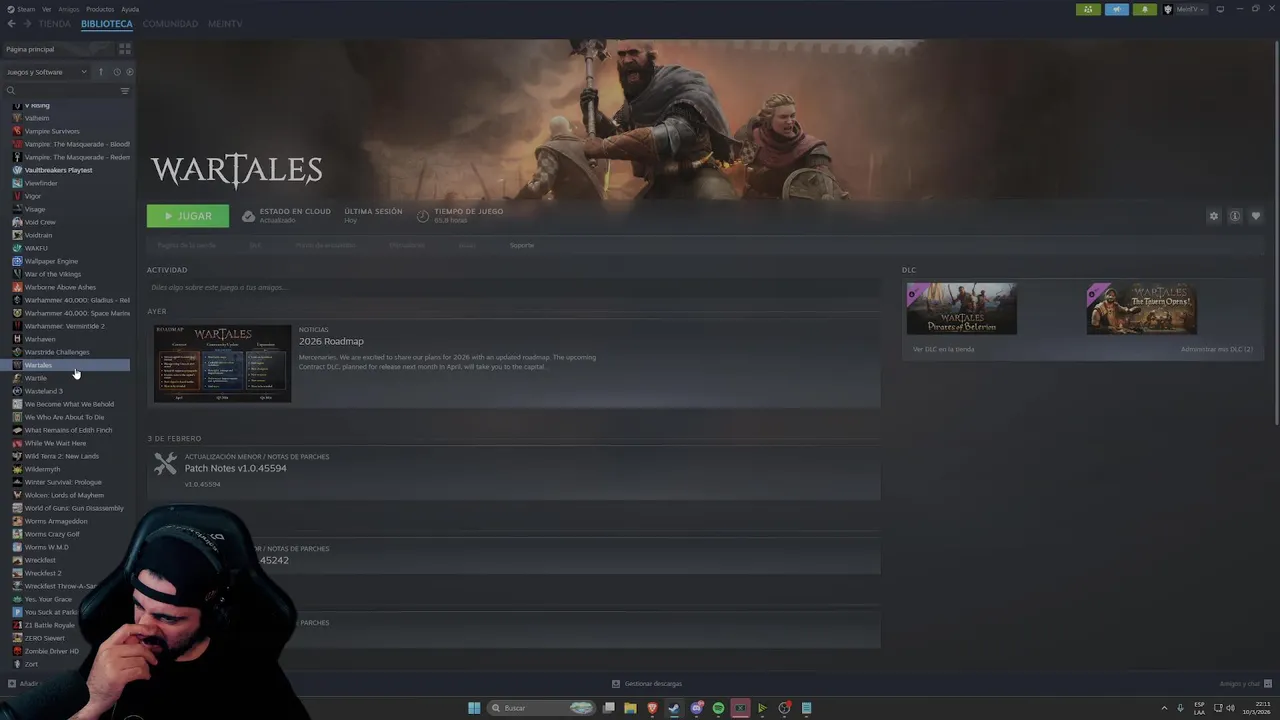
Task: Open the green notifications bell
Action: tap(1145, 9)
